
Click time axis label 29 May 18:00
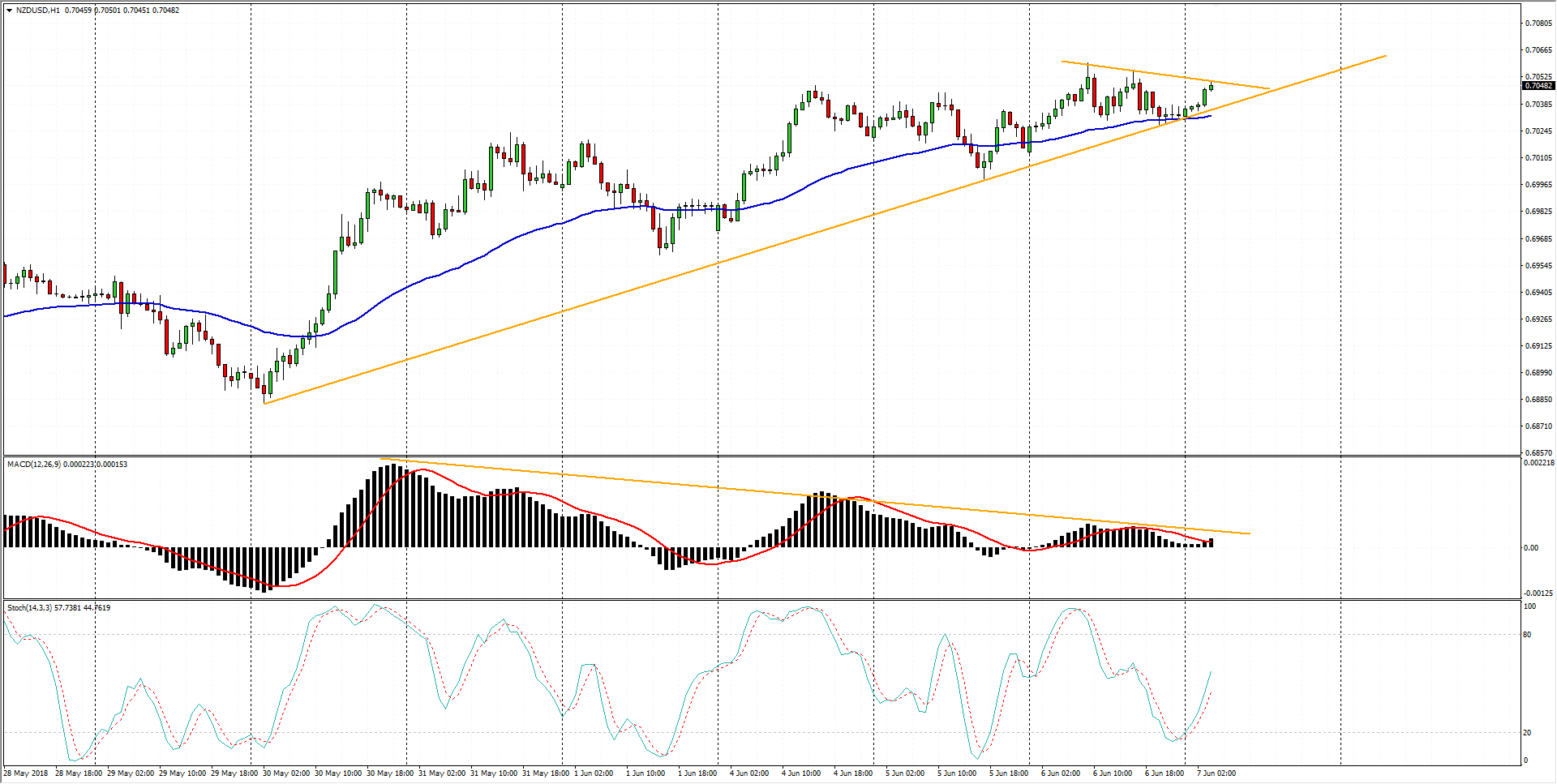pos(234,773)
